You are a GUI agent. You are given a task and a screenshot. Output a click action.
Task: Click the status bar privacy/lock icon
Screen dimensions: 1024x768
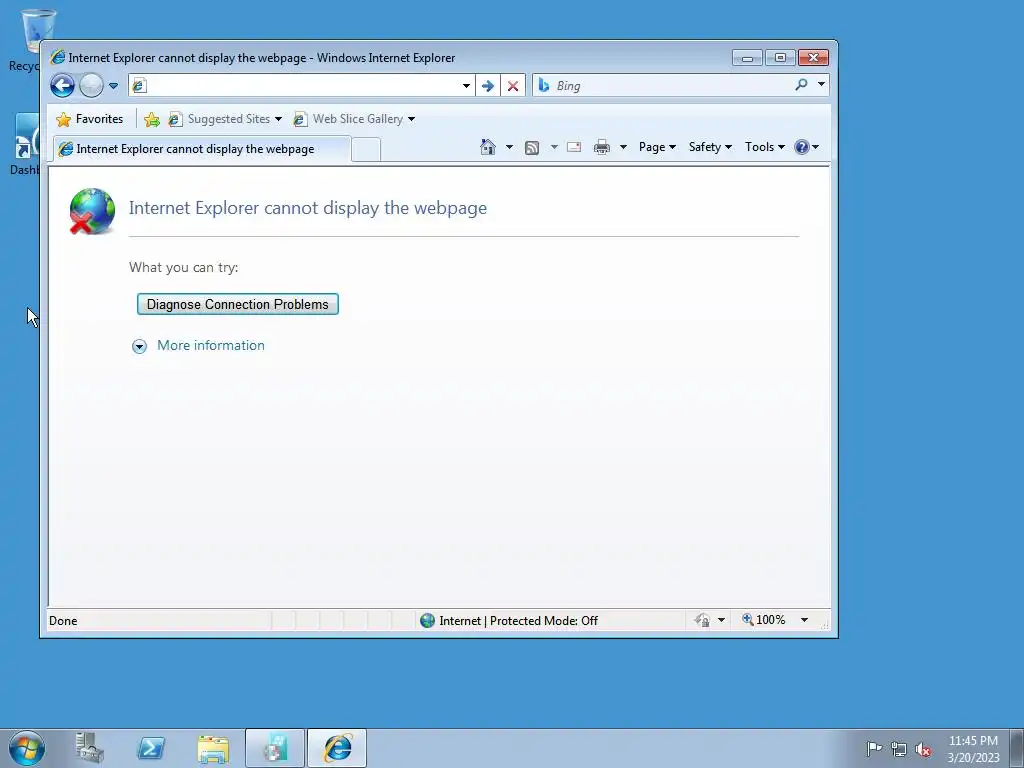(x=702, y=620)
